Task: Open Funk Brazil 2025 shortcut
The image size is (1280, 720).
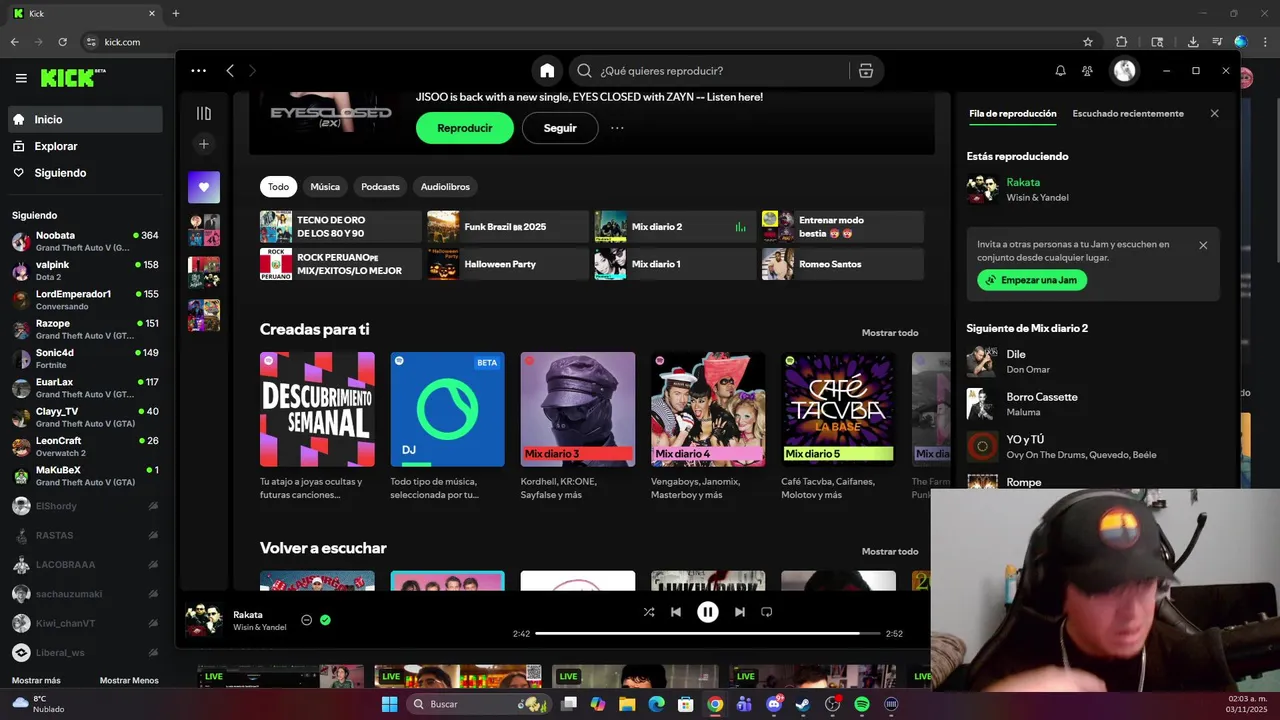Action: pyautogui.click(x=508, y=227)
